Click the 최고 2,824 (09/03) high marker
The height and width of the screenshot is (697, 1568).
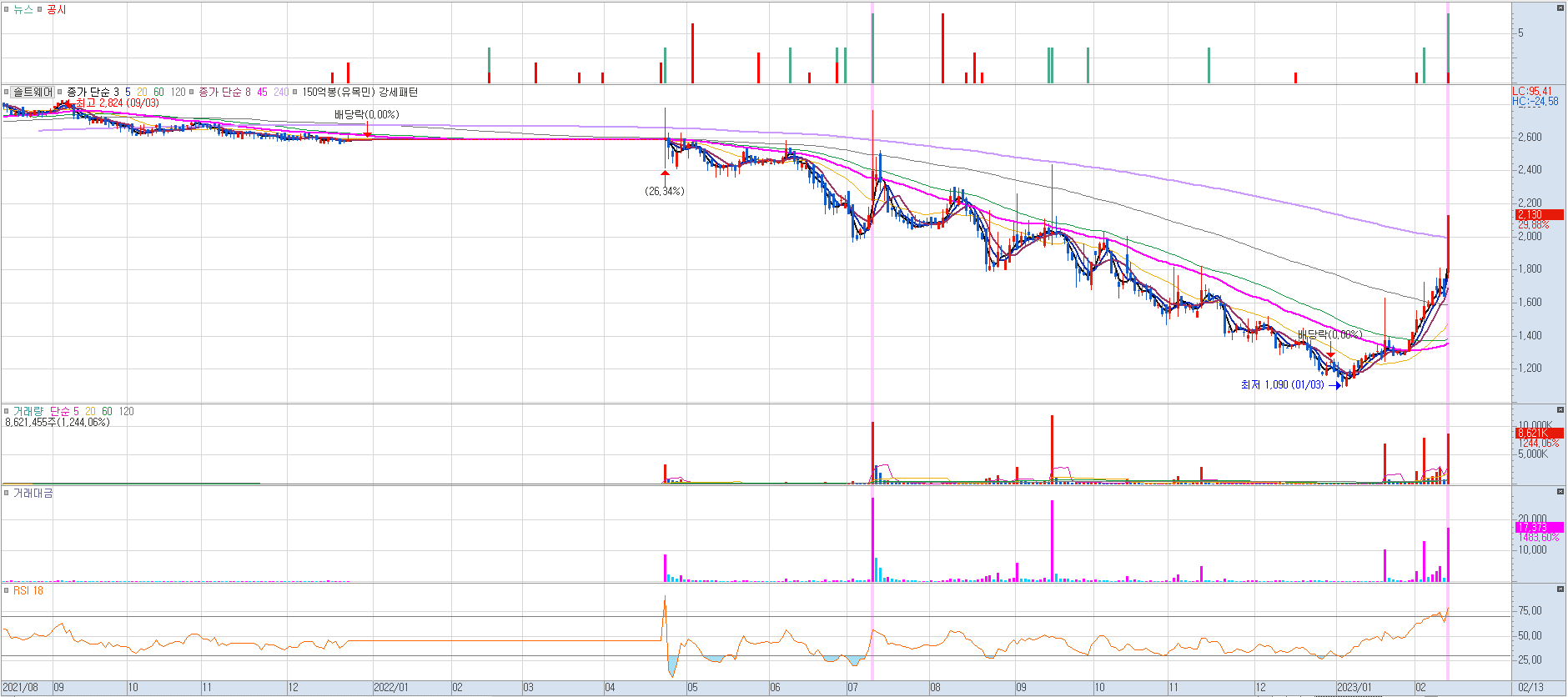click(x=117, y=103)
